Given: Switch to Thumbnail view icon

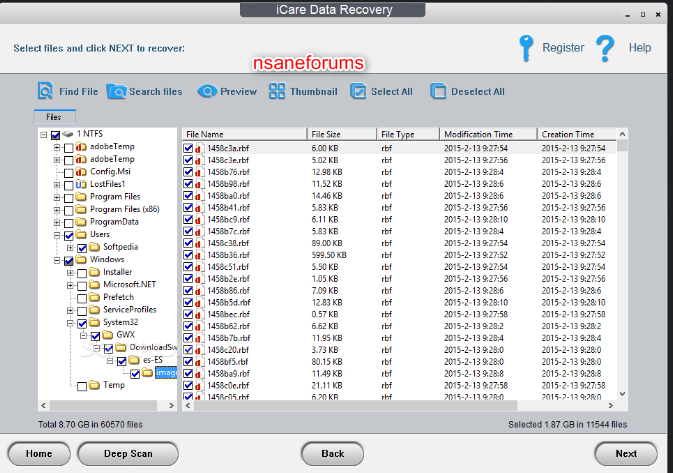Looking at the screenshot, I should [x=277, y=91].
